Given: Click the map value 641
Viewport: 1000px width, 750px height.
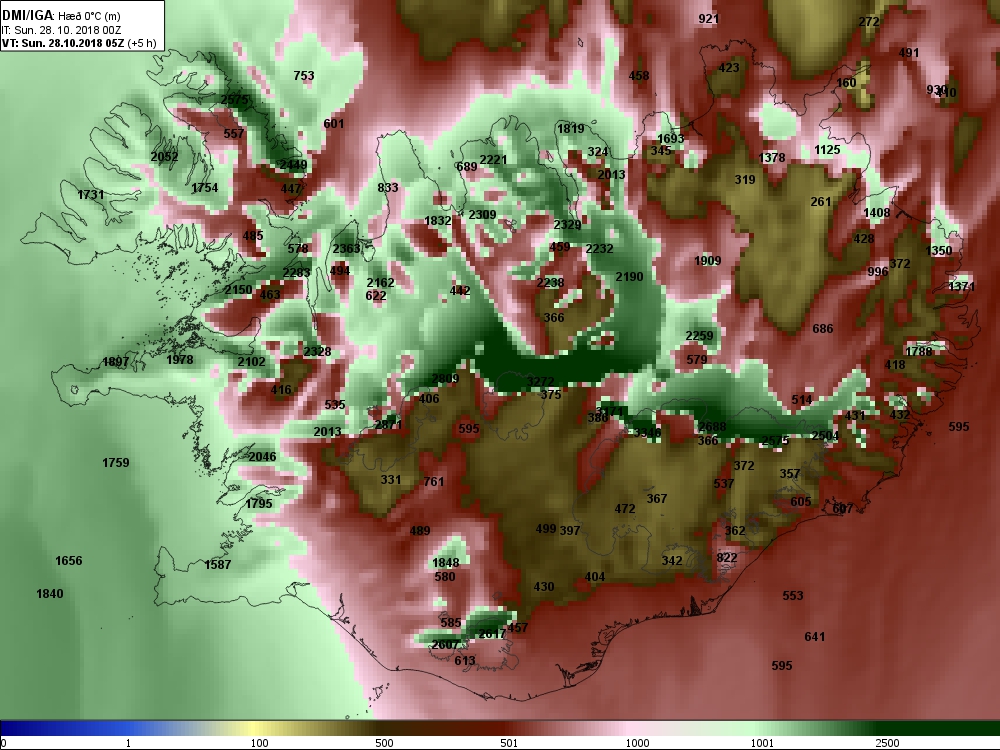Looking at the screenshot, I should (815, 636).
